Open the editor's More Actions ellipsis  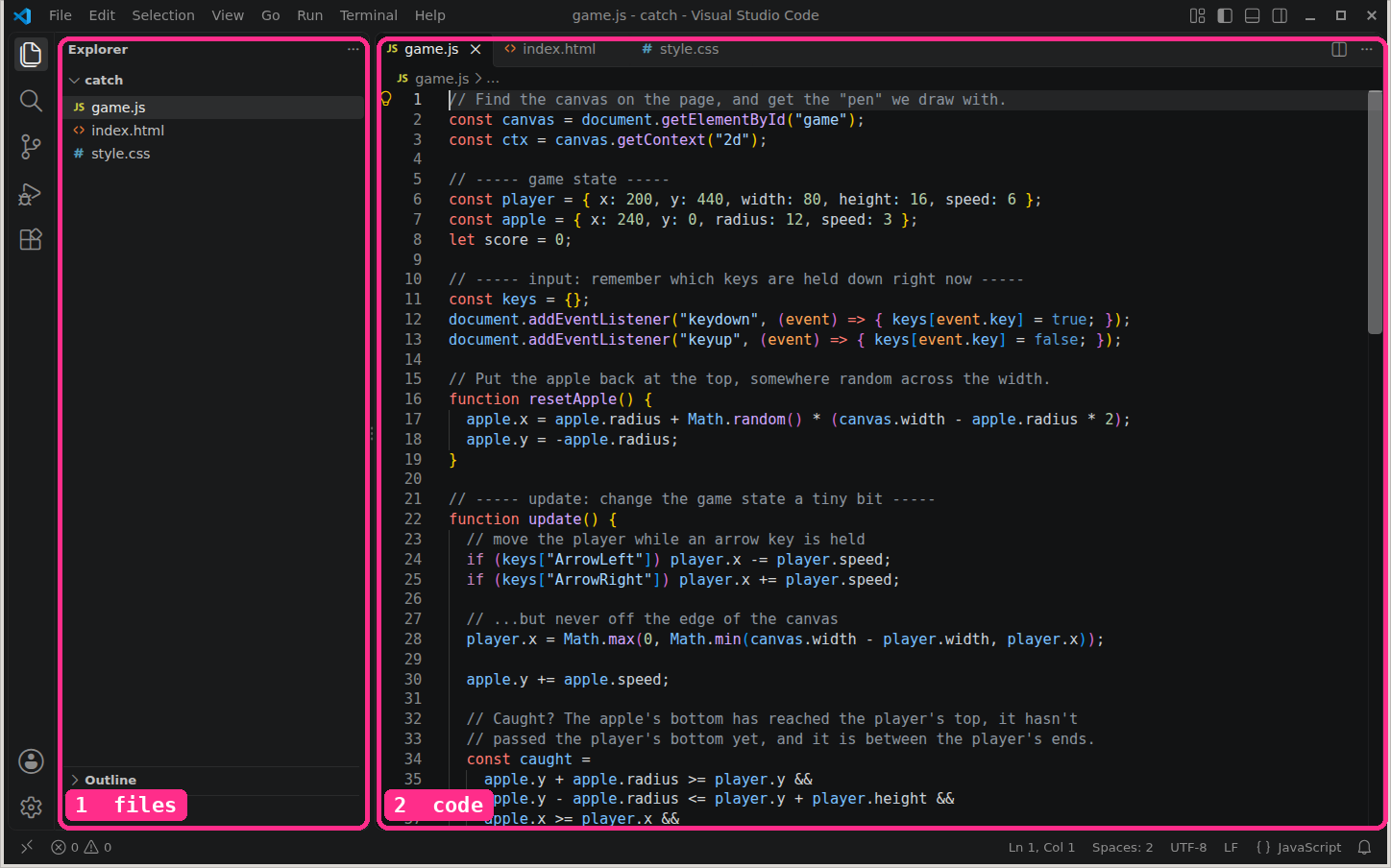coord(1367,49)
